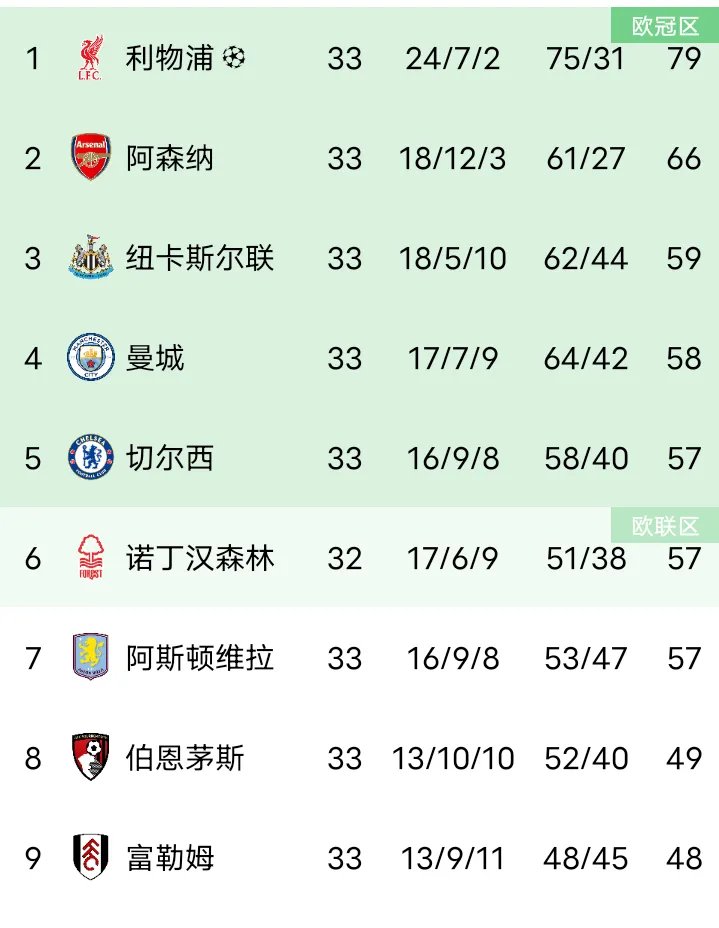Click the Bournemouth club crest

pos(91,756)
